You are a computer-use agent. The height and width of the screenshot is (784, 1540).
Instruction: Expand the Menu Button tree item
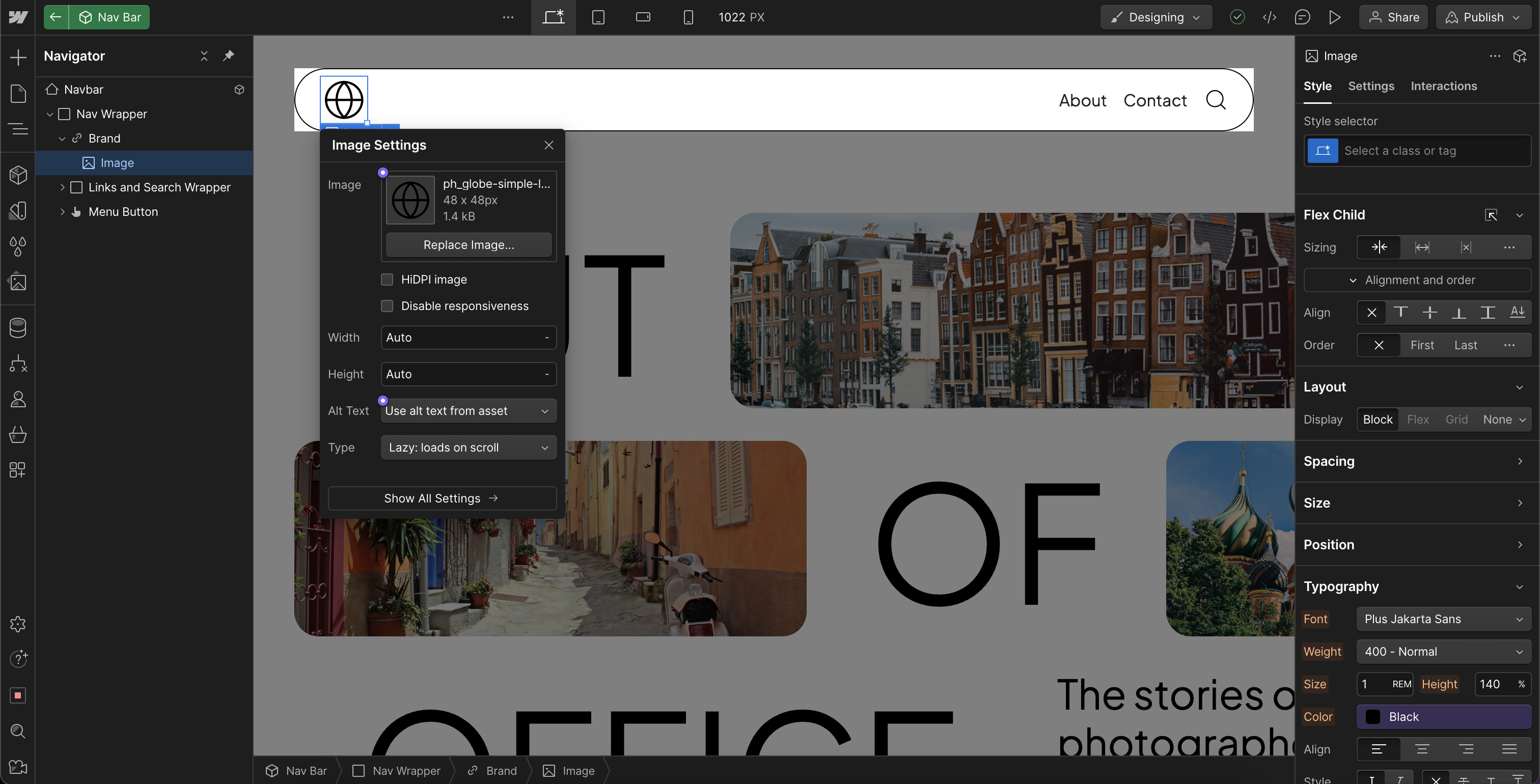pos(62,212)
